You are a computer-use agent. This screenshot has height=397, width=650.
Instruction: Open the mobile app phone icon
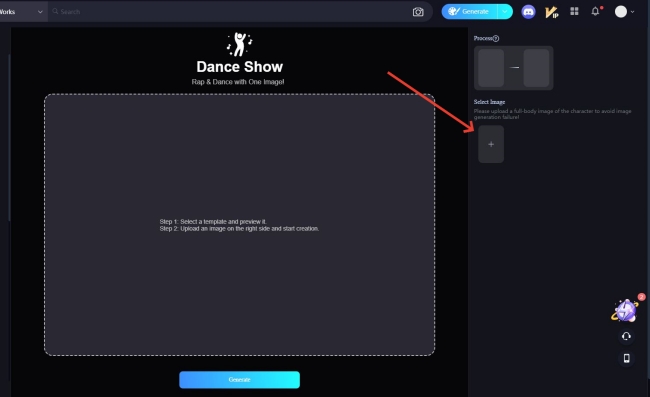coord(626,358)
